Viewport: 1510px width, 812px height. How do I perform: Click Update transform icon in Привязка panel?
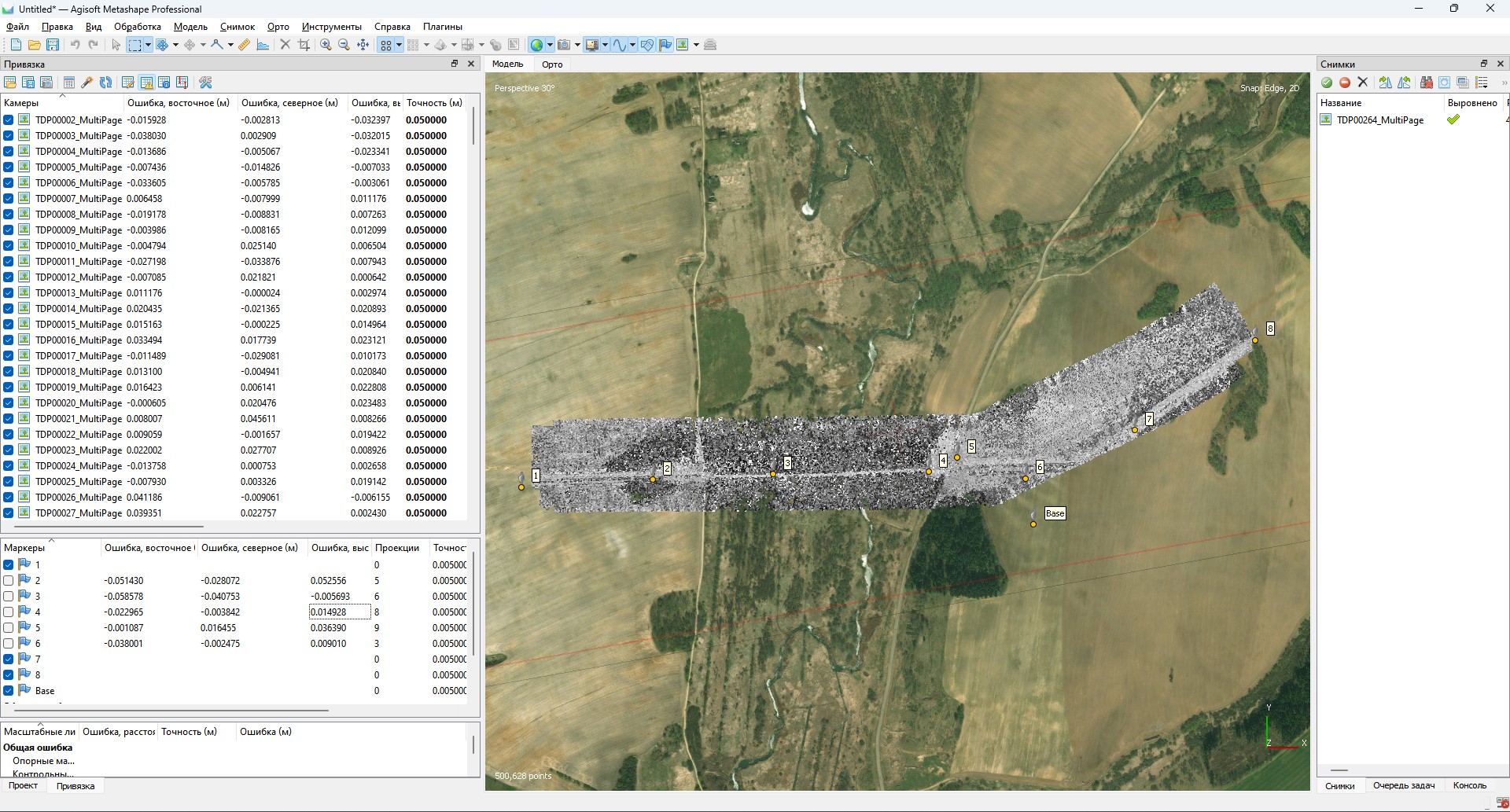tap(106, 83)
